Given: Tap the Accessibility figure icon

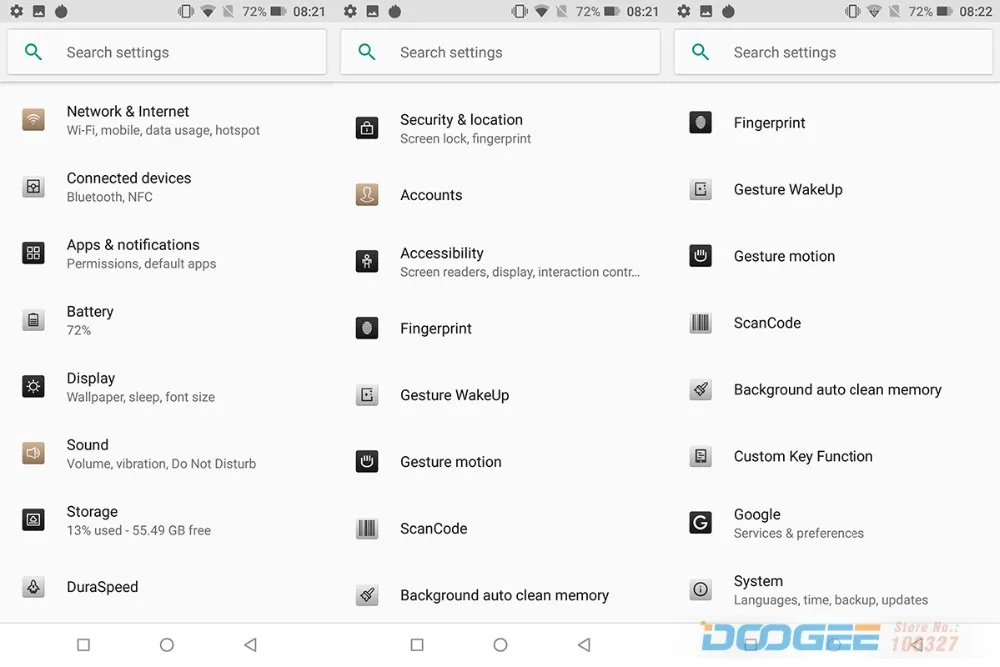Looking at the screenshot, I should coord(367,261).
